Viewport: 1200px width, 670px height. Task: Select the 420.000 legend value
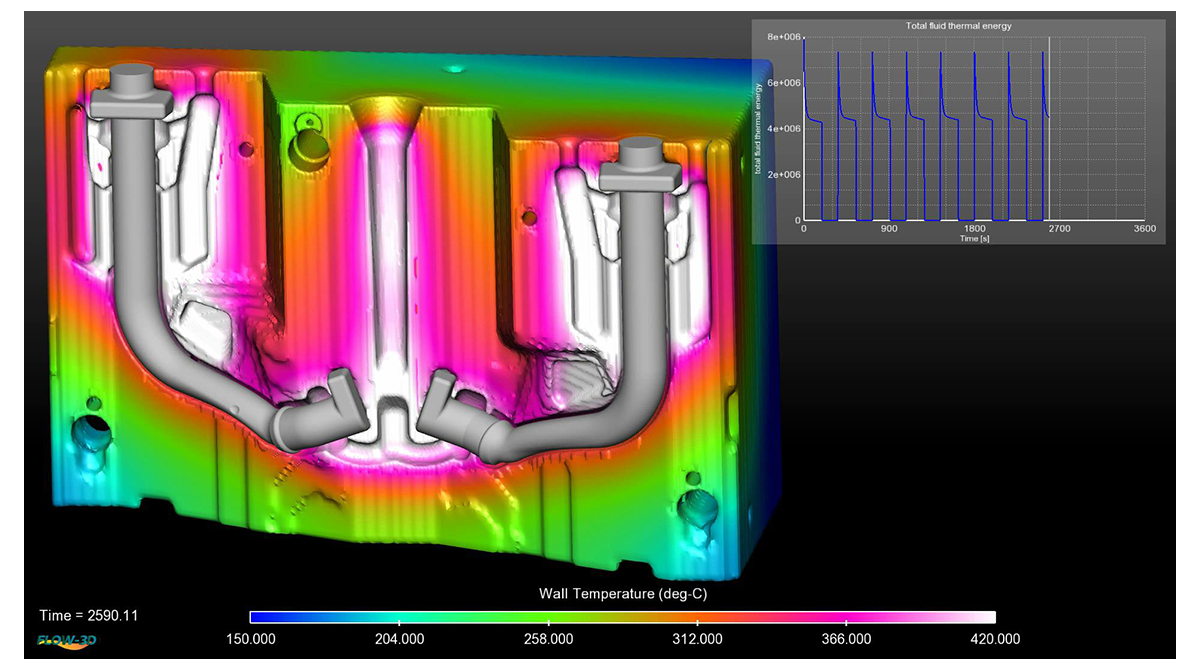[995, 639]
